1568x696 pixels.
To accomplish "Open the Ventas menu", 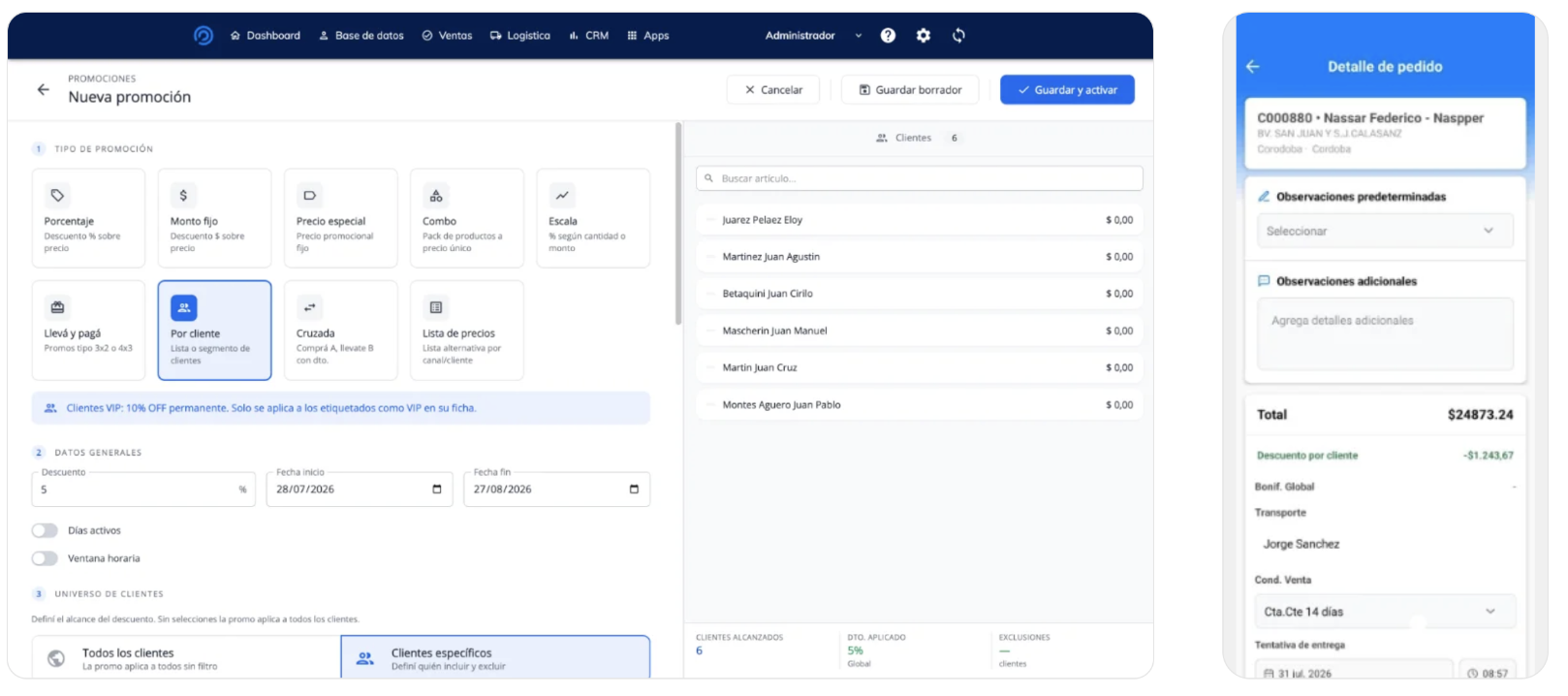I will (447, 36).
